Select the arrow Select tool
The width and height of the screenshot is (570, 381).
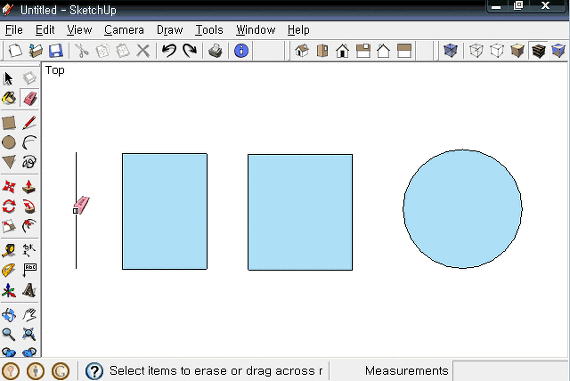(8, 78)
